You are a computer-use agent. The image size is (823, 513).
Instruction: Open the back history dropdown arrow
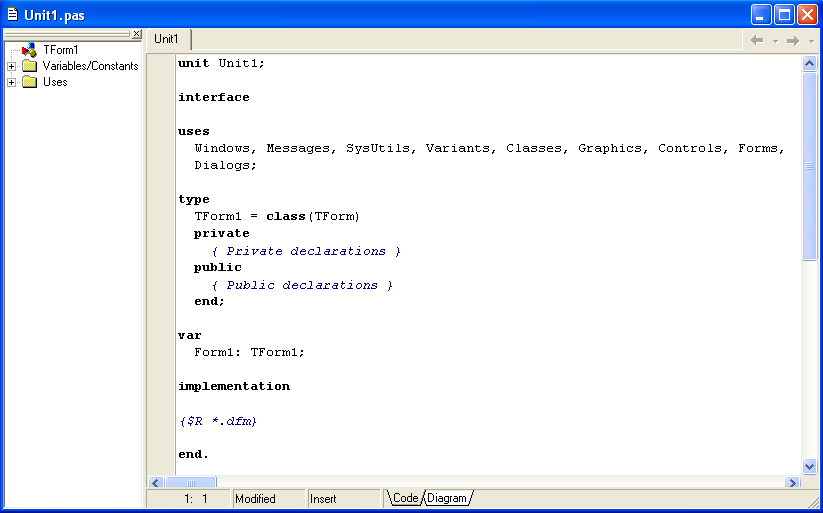pos(775,41)
